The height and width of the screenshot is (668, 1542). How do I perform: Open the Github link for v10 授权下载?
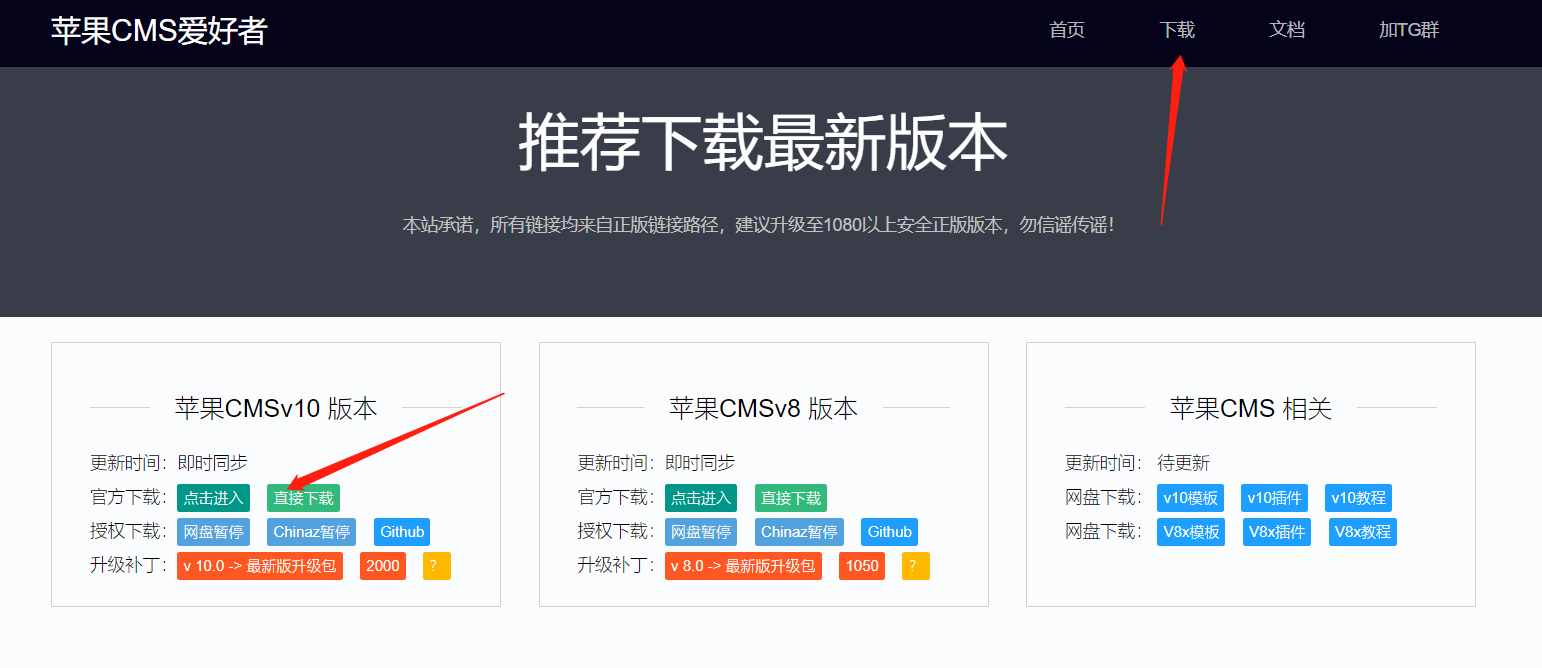click(x=401, y=531)
